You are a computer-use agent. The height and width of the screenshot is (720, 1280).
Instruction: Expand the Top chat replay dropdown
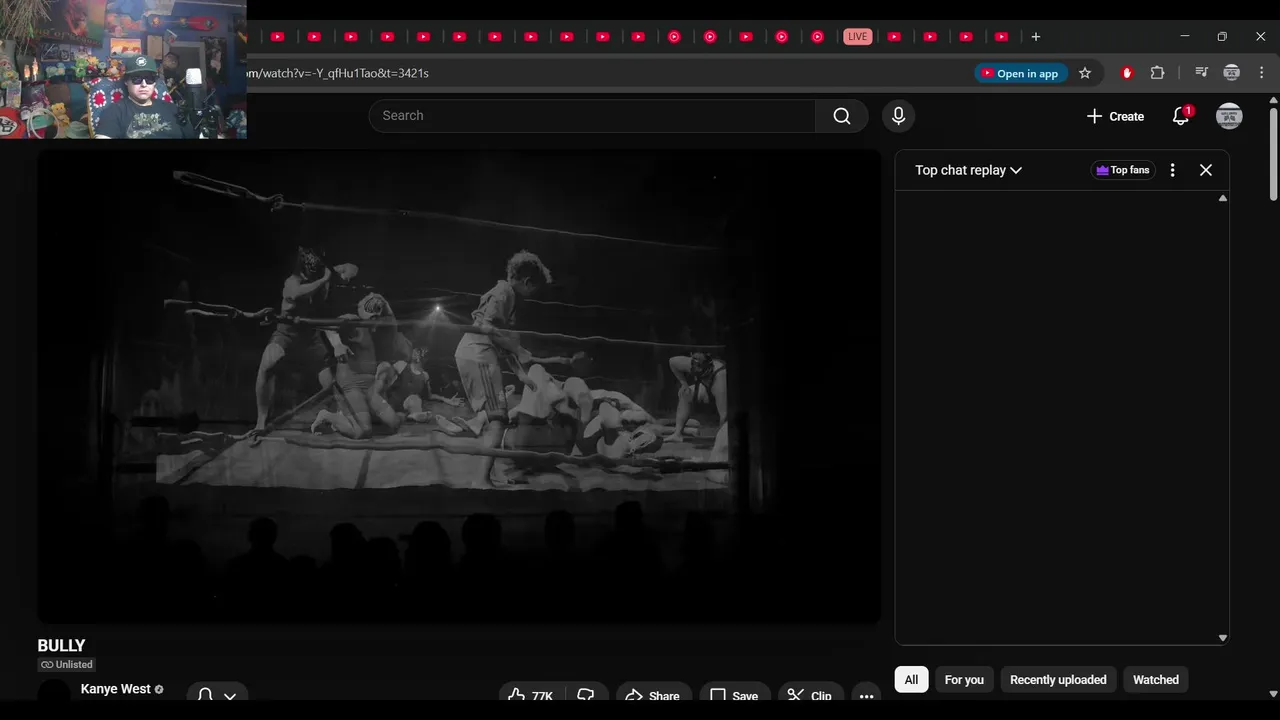pos(968,170)
